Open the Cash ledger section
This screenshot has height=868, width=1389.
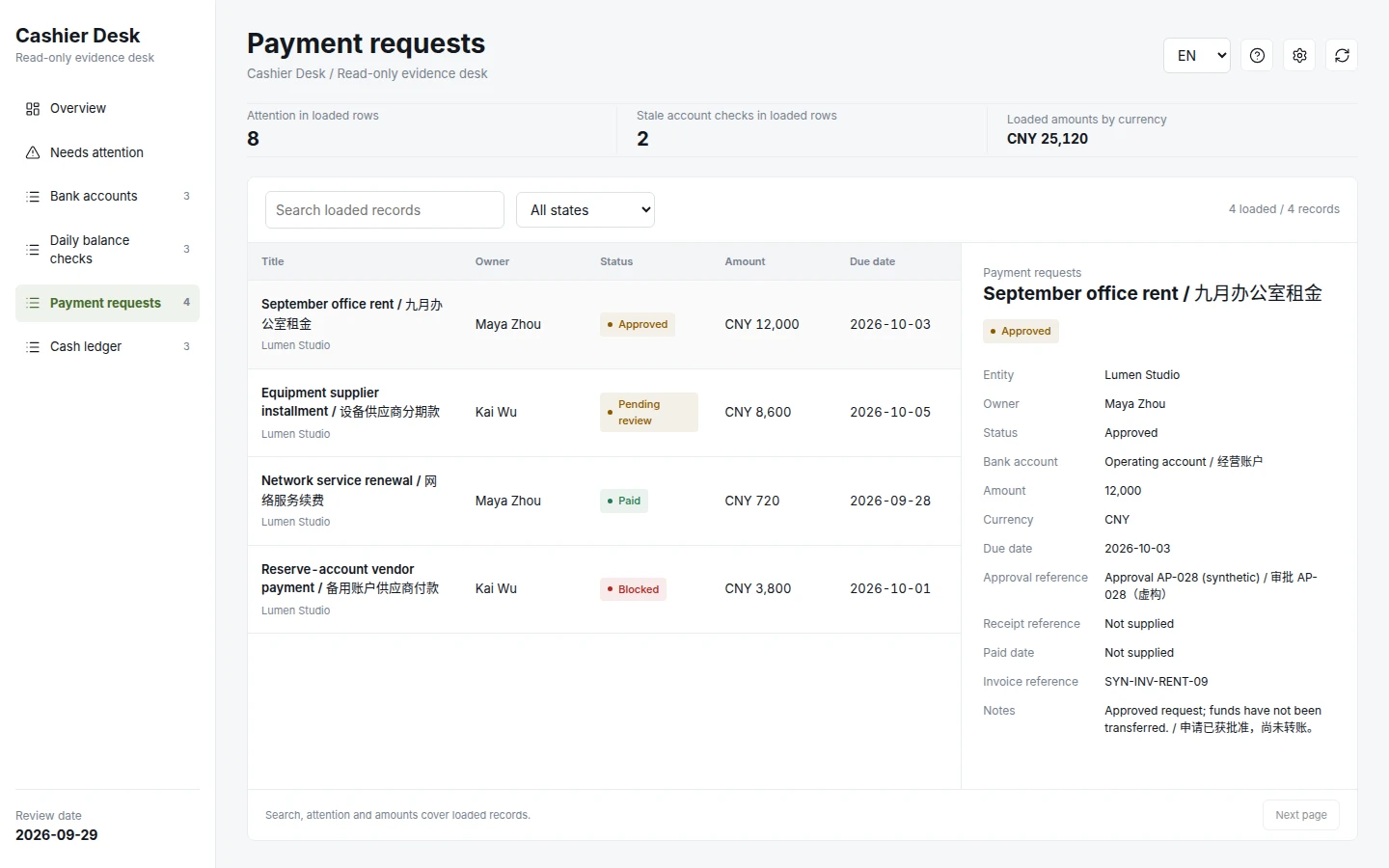coord(107,347)
